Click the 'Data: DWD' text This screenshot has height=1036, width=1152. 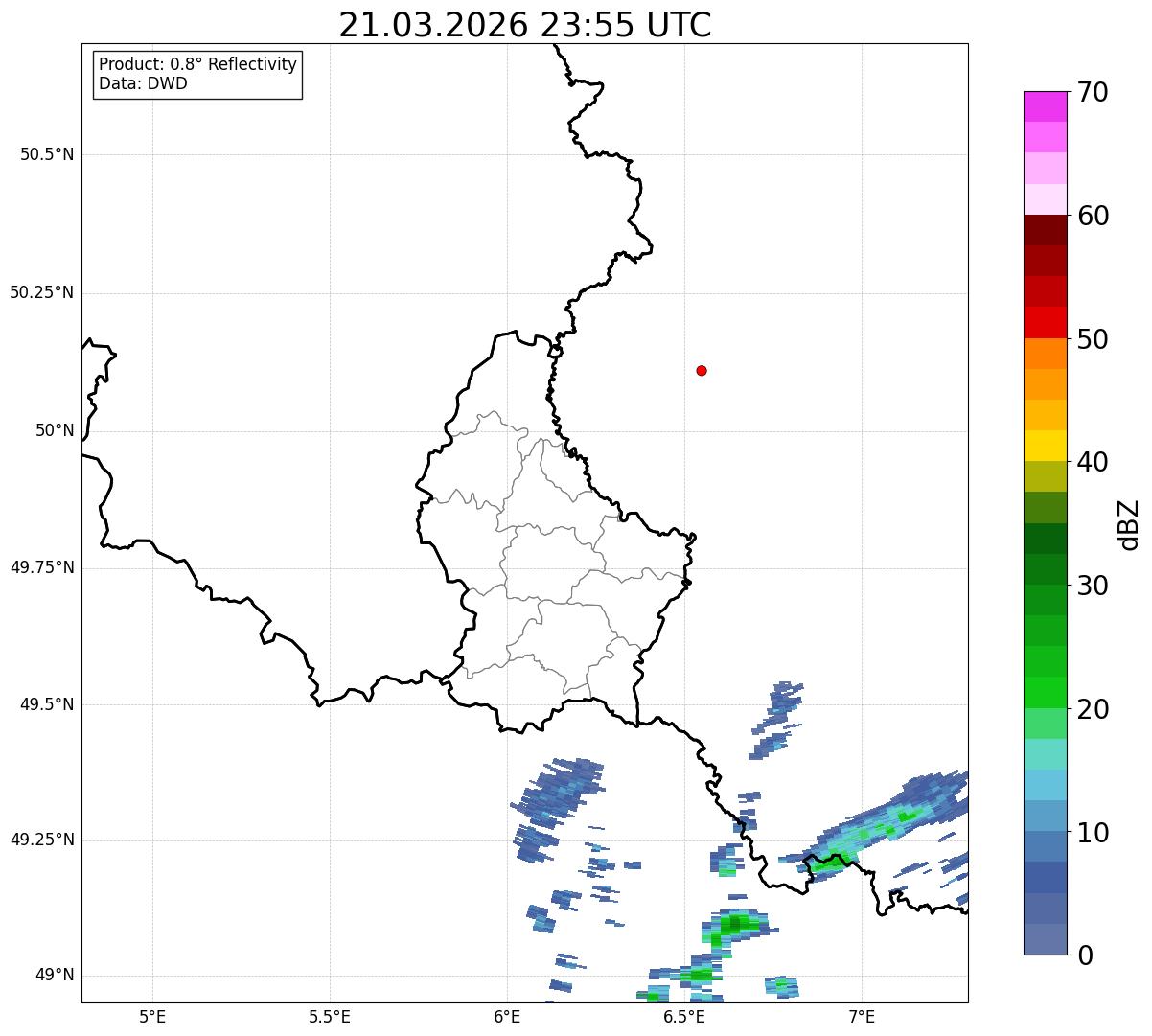(x=143, y=83)
